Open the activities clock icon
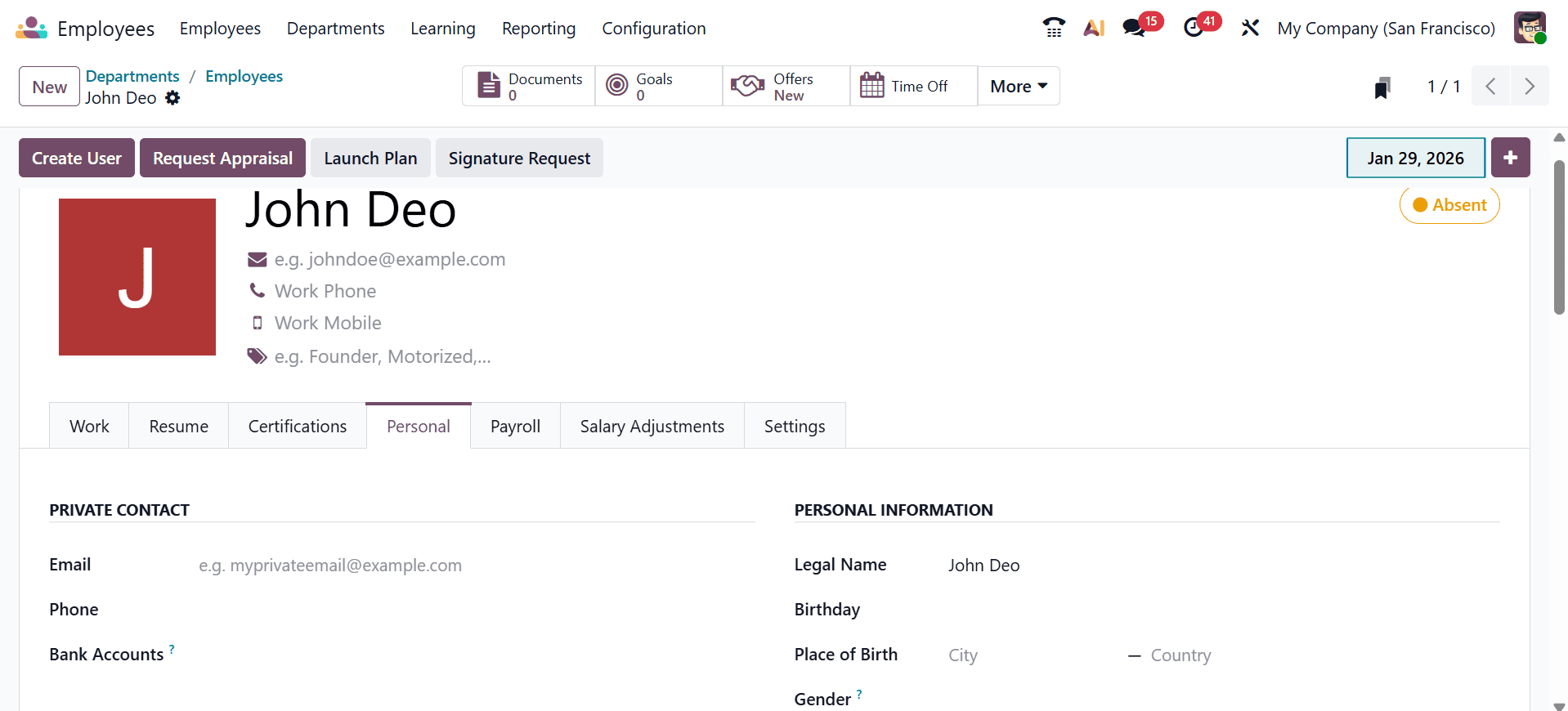The width and height of the screenshot is (1568, 711). pos(1194,28)
